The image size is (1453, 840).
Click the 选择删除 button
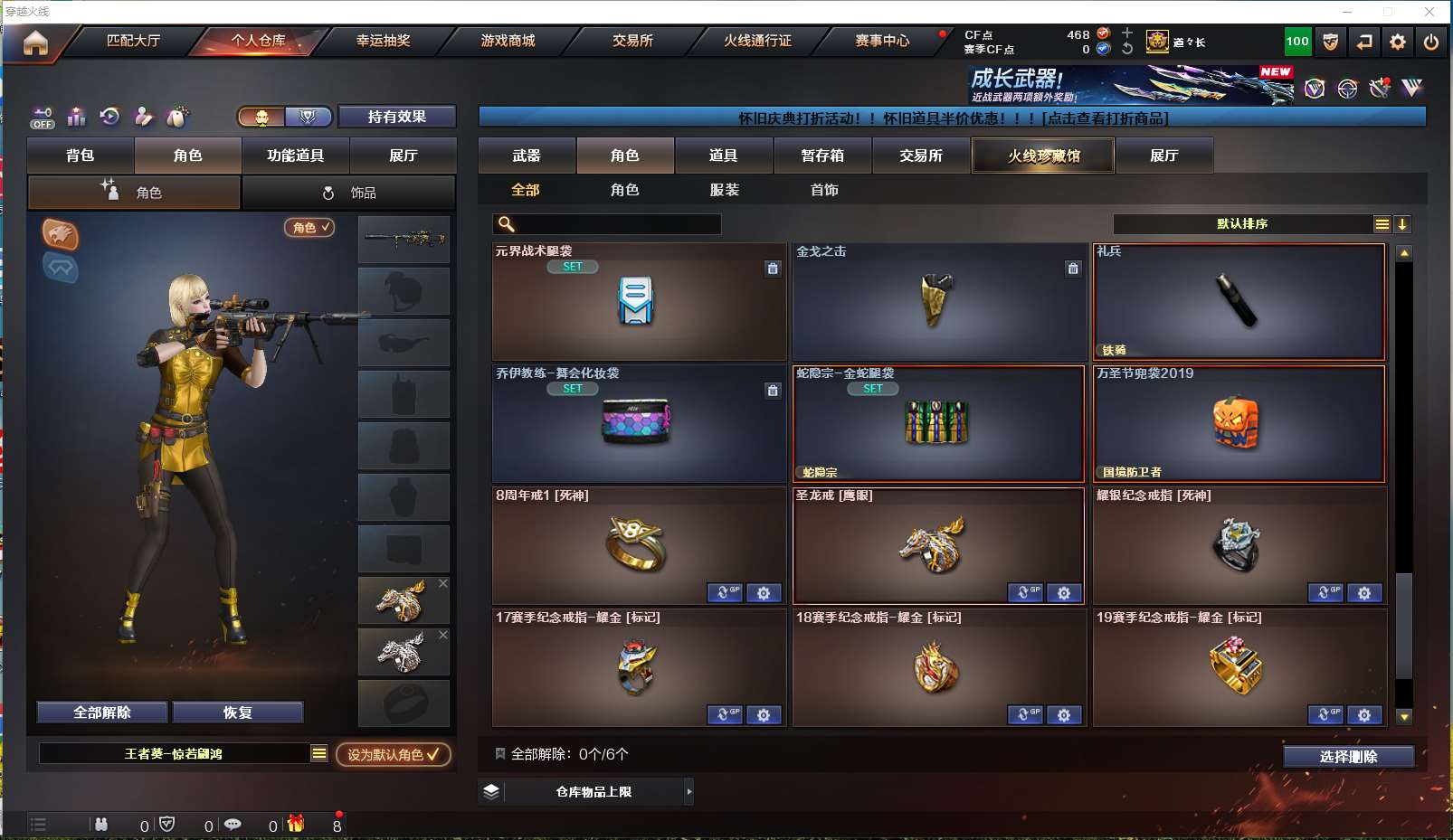point(1348,757)
